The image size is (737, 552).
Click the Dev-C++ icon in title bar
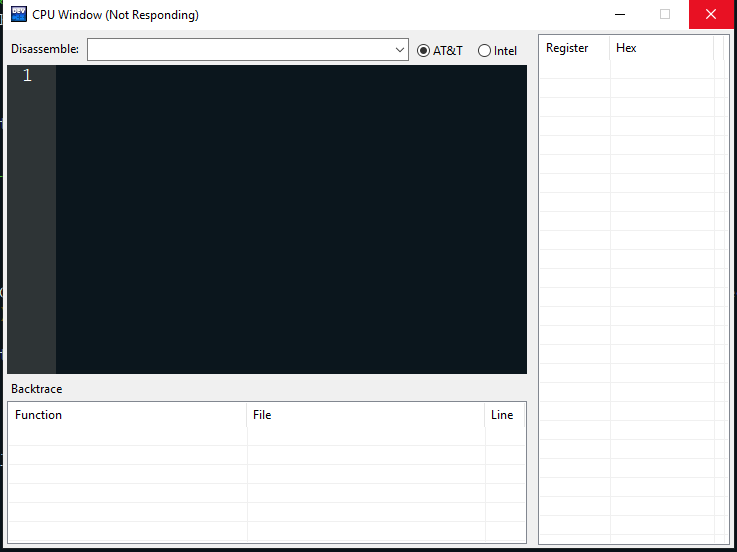tap(19, 14)
